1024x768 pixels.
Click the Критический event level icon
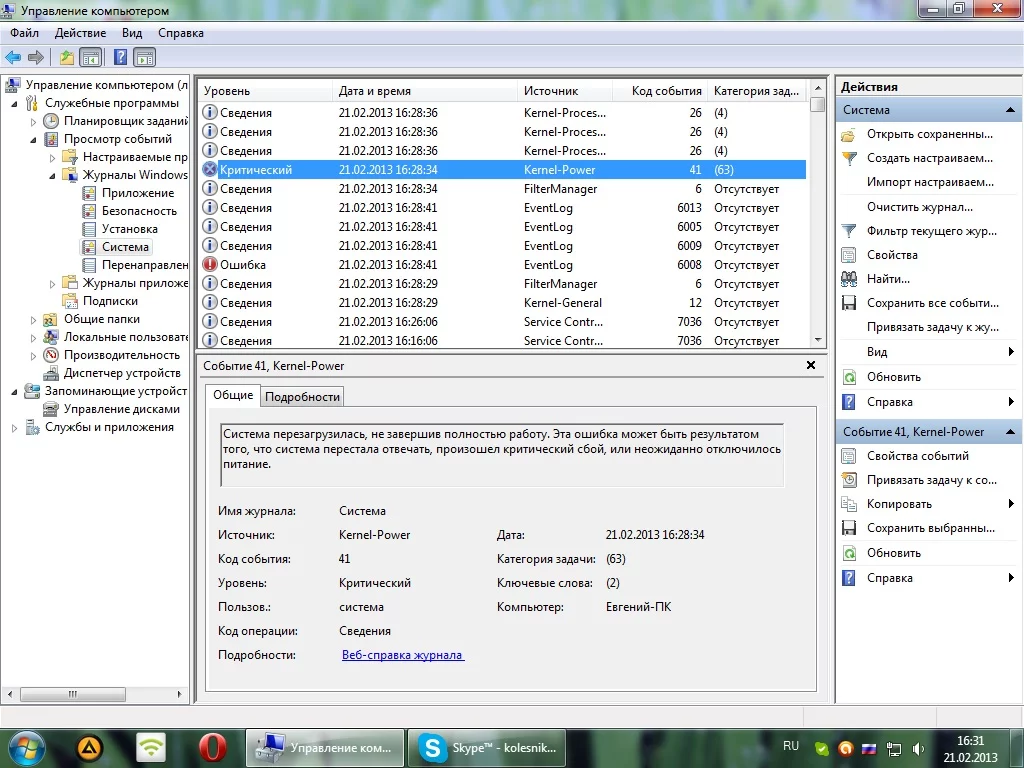pos(210,170)
